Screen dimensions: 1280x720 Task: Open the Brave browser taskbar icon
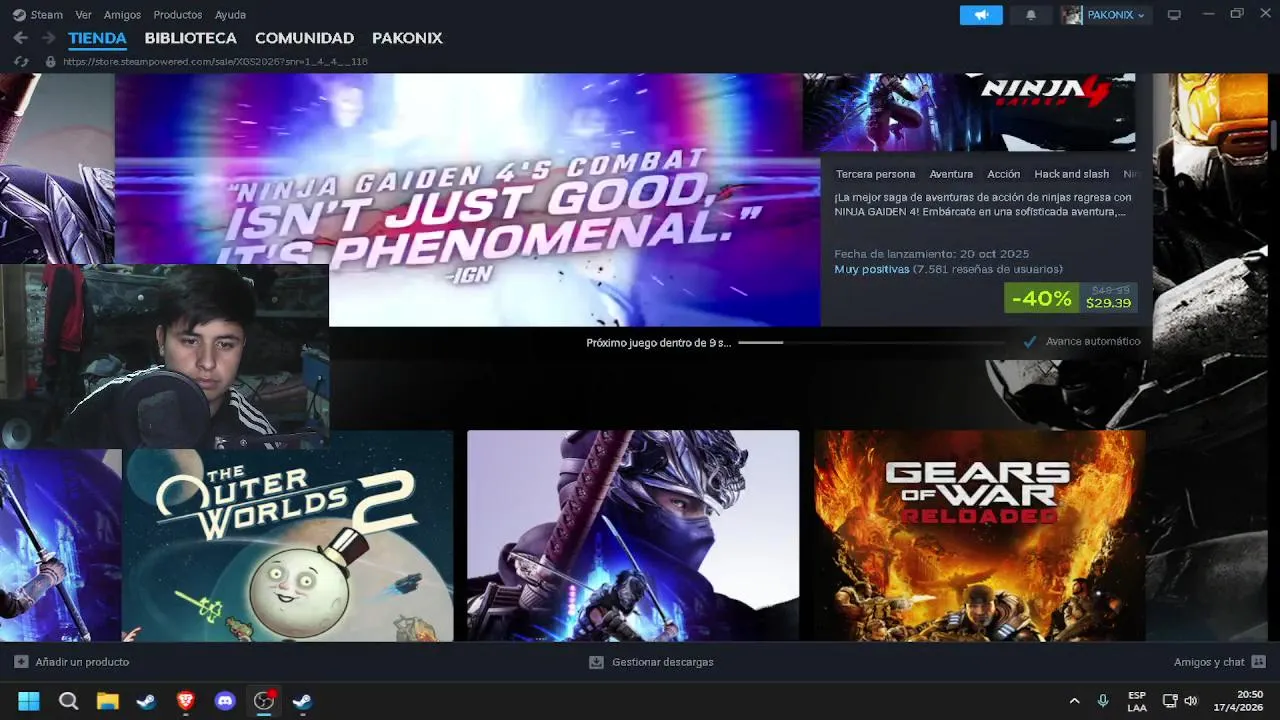click(x=186, y=701)
